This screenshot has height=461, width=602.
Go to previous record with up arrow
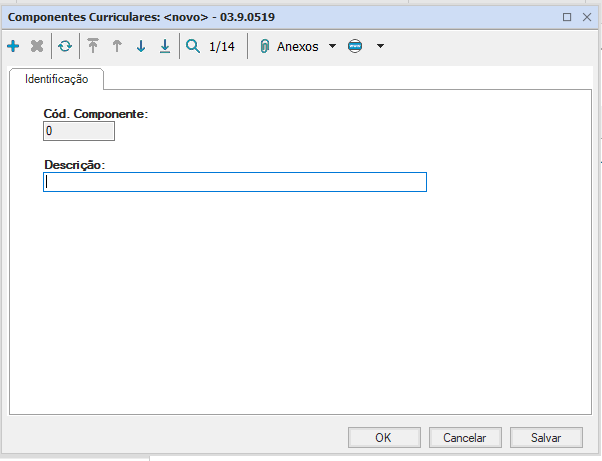(117, 46)
